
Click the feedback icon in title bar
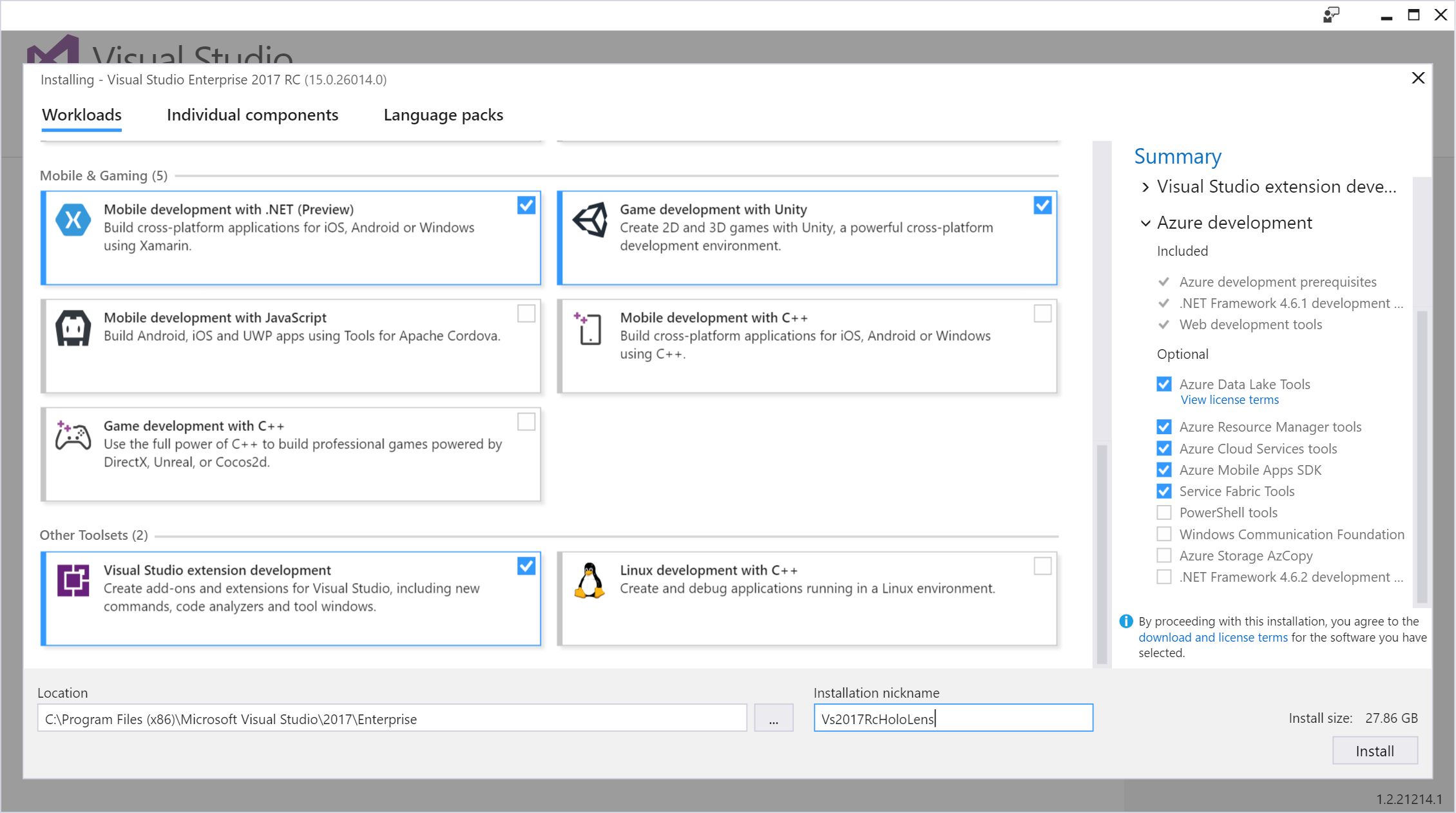click(1331, 15)
